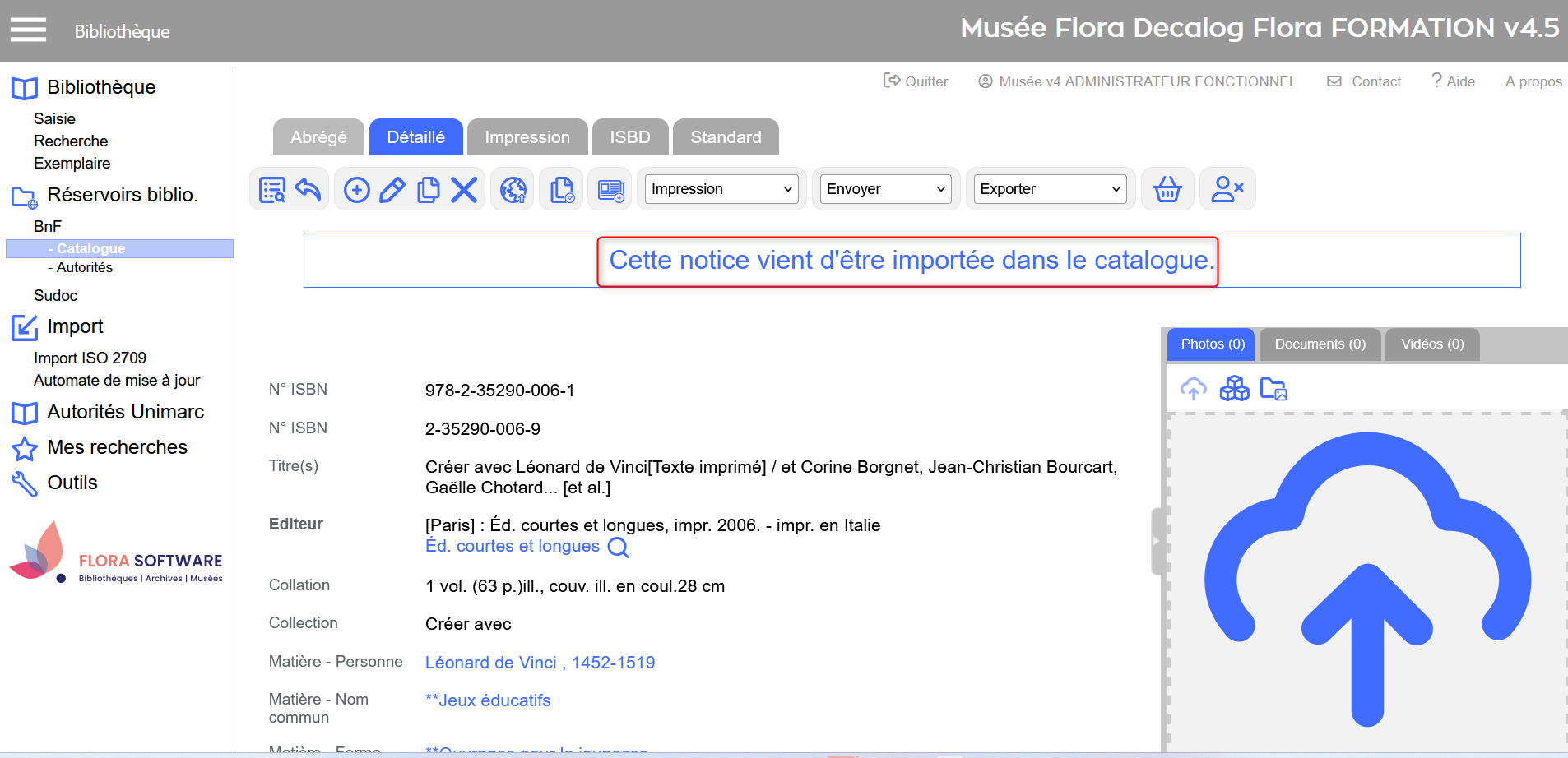This screenshot has height=758, width=1568.
Task: Open the Léonard de Vinci subject link
Action: [540, 663]
